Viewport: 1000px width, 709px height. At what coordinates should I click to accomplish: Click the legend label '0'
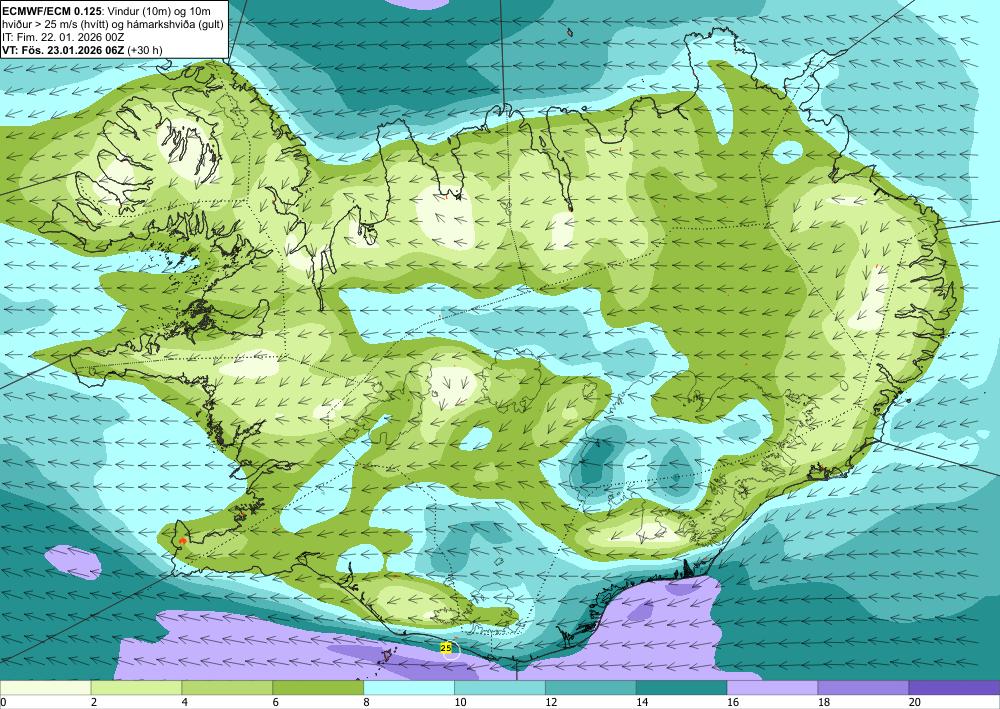tap(3, 703)
